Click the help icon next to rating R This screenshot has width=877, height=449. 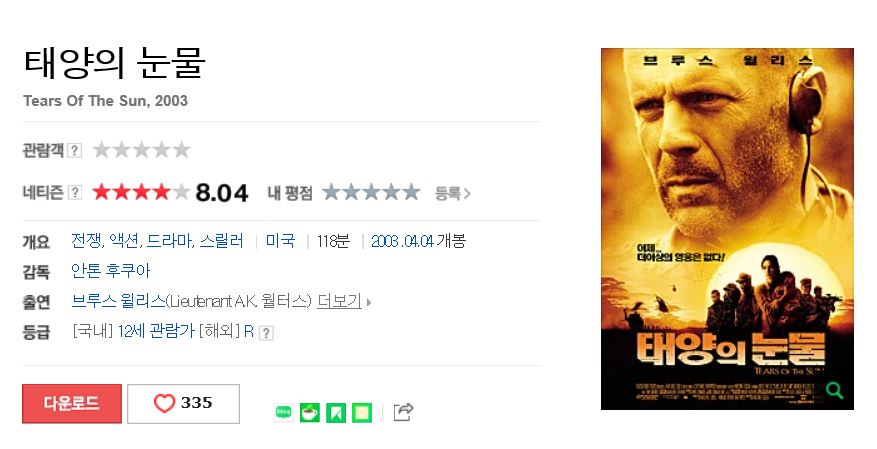pos(267,333)
